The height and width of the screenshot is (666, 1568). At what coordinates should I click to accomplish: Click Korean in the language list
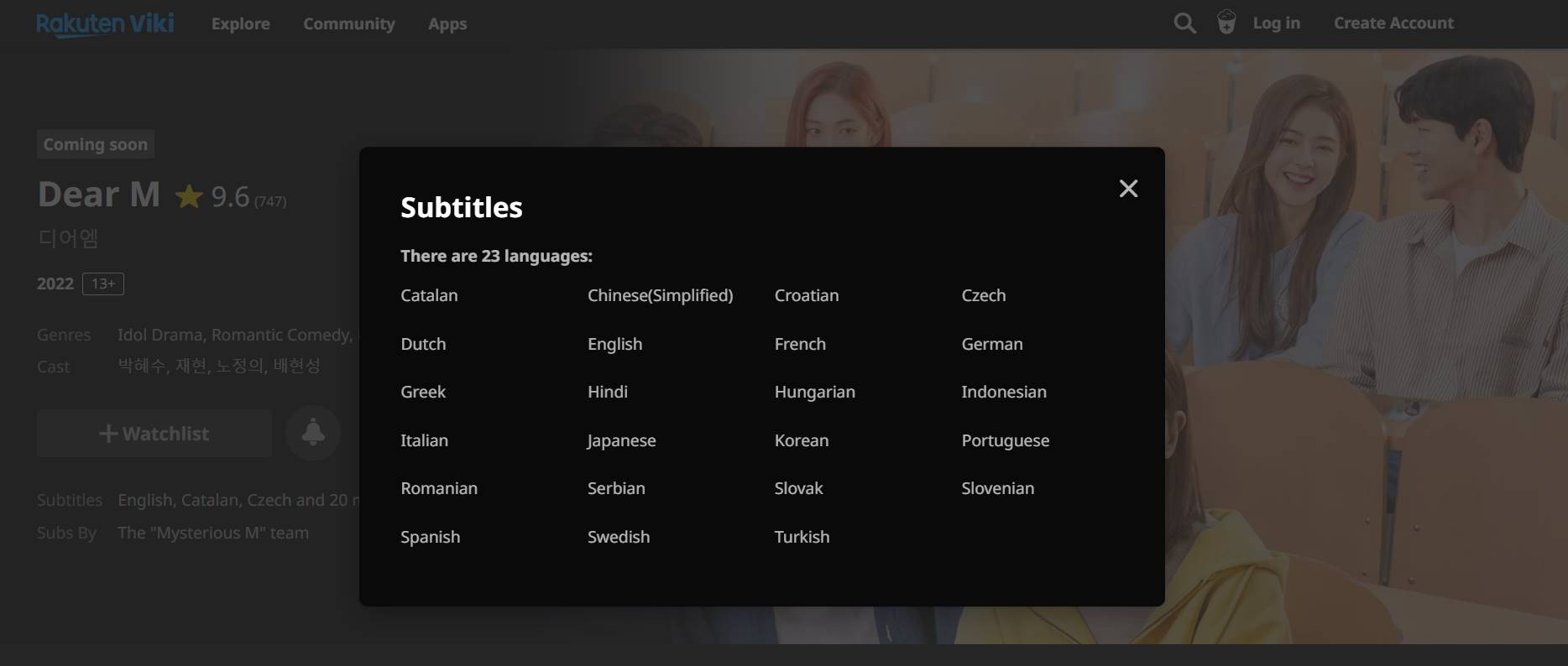802,440
